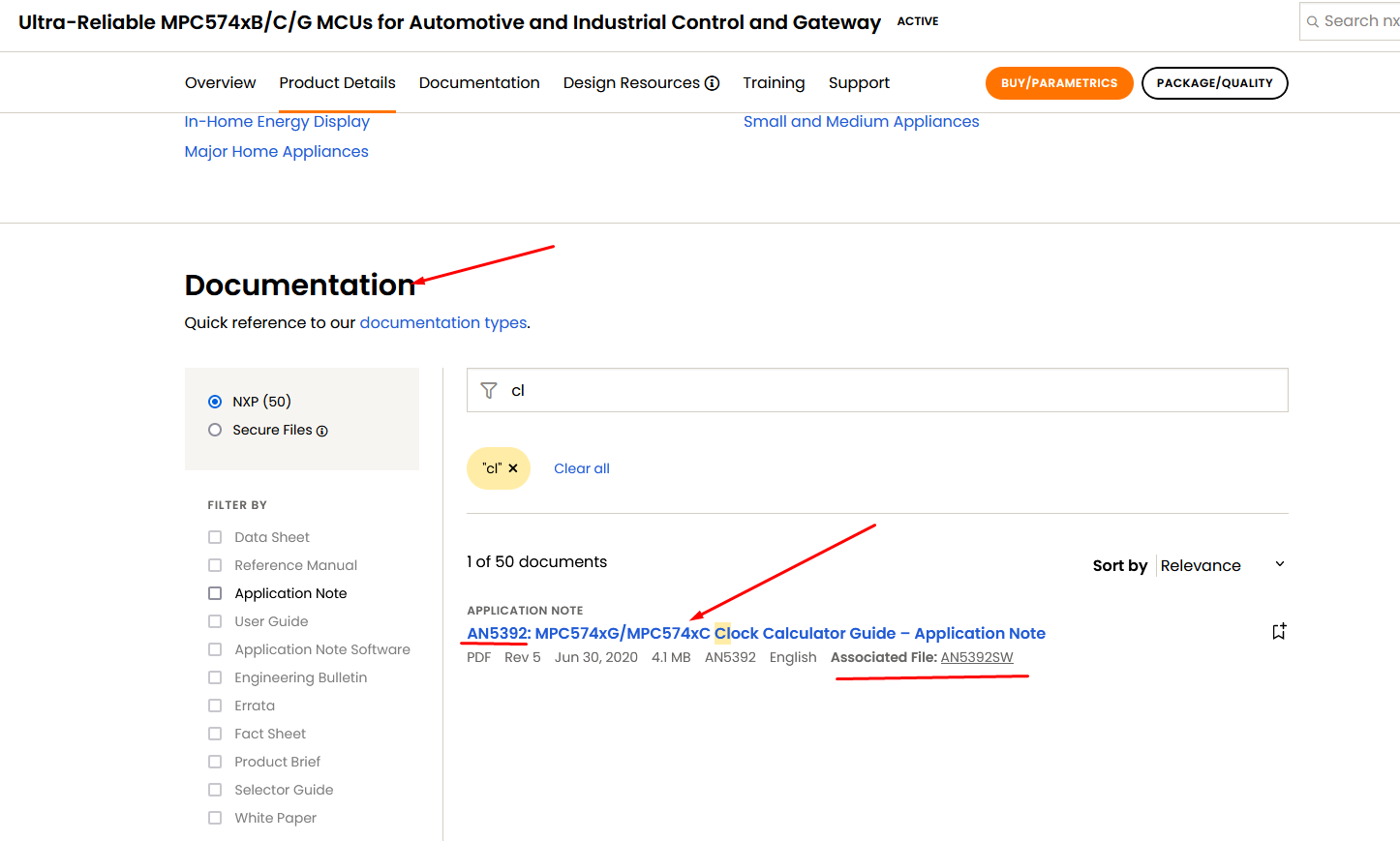Select the Support menu item

(x=858, y=83)
